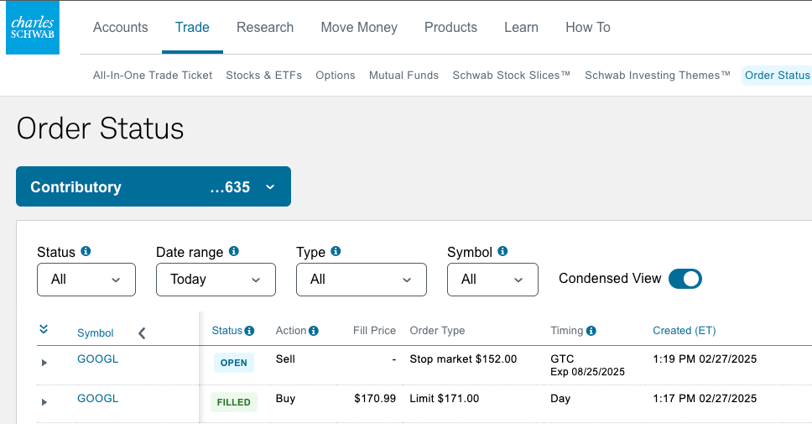Viewport: 812px width, 424px height.
Task: Sort orders by the Created (ET) column
Action: point(684,331)
